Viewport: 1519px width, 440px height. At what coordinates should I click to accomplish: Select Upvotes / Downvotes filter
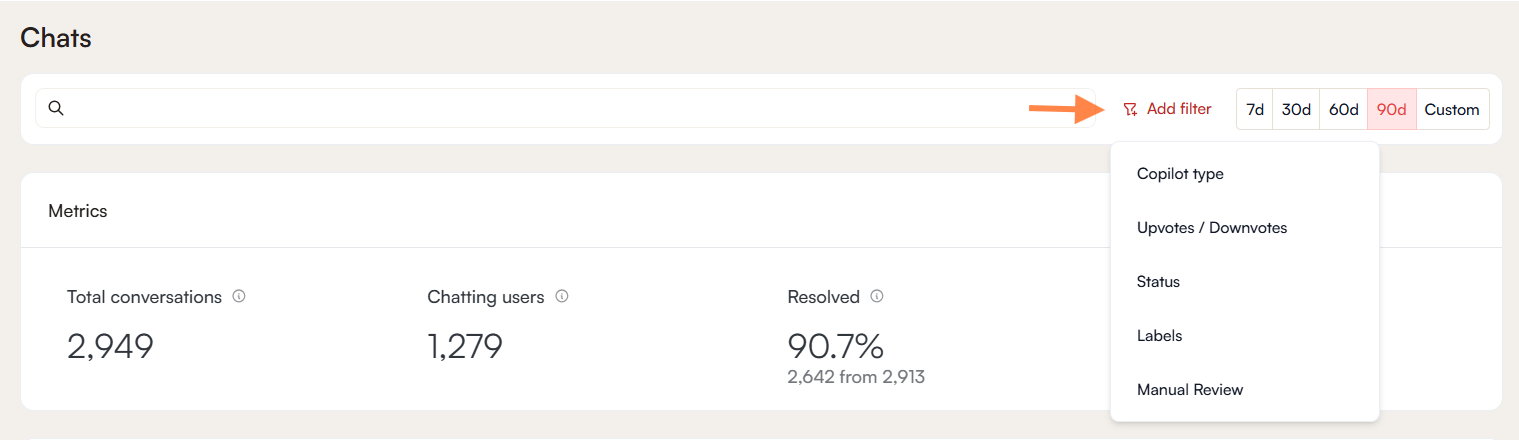(x=1212, y=228)
